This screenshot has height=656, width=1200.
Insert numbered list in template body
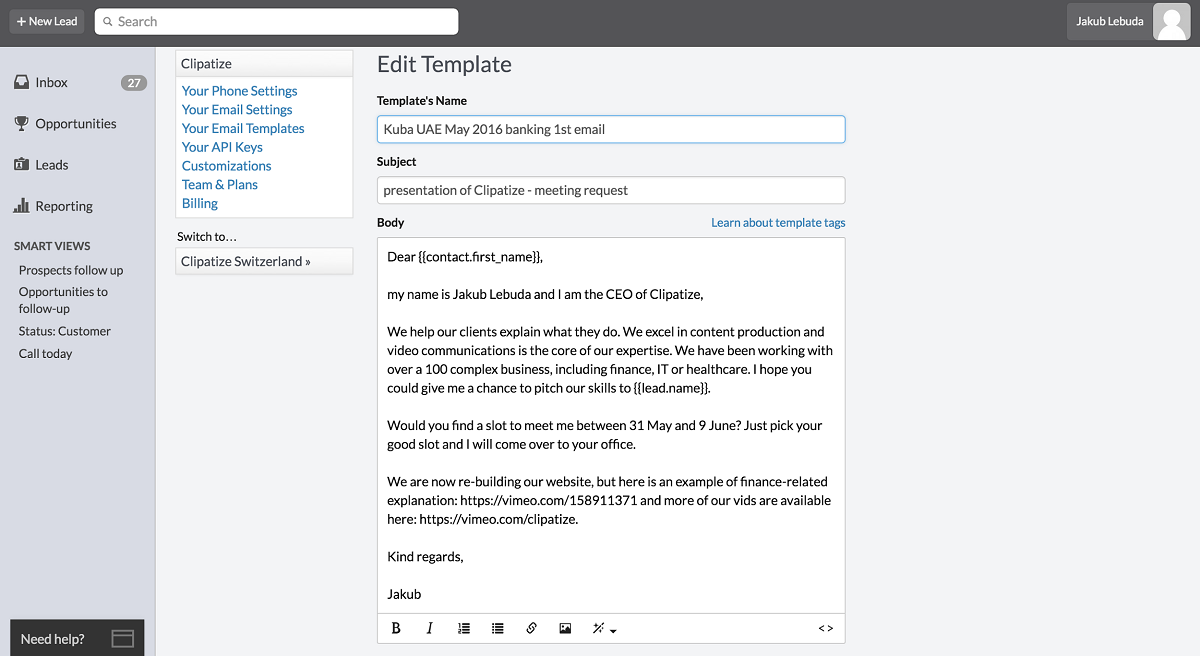(x=464, y=628)
